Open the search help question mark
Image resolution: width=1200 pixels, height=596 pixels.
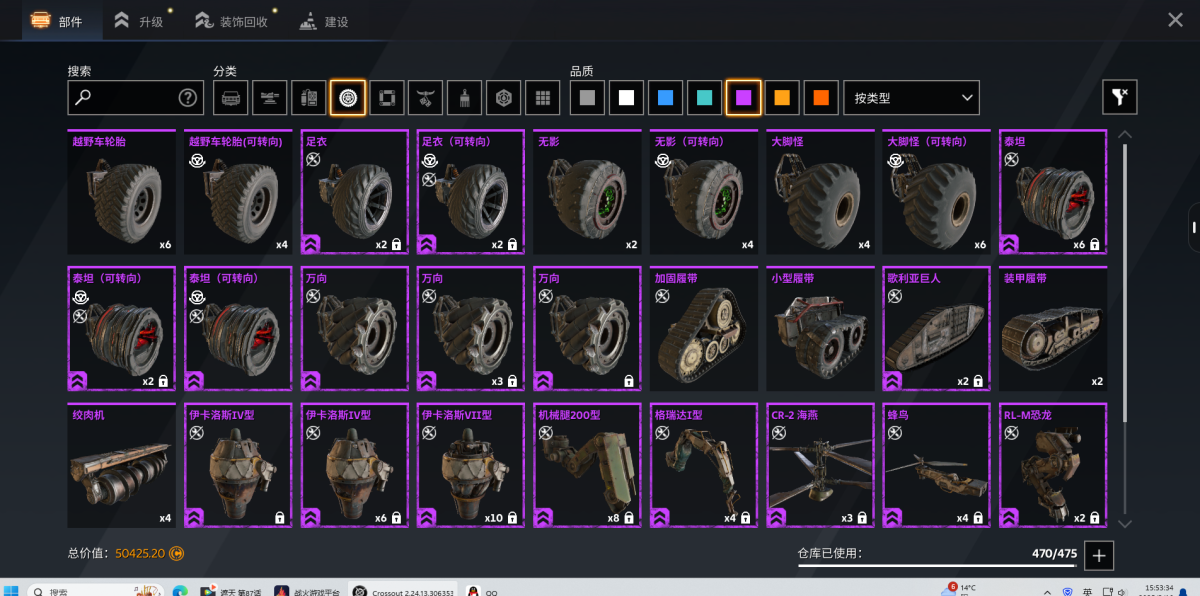(187, 98)
